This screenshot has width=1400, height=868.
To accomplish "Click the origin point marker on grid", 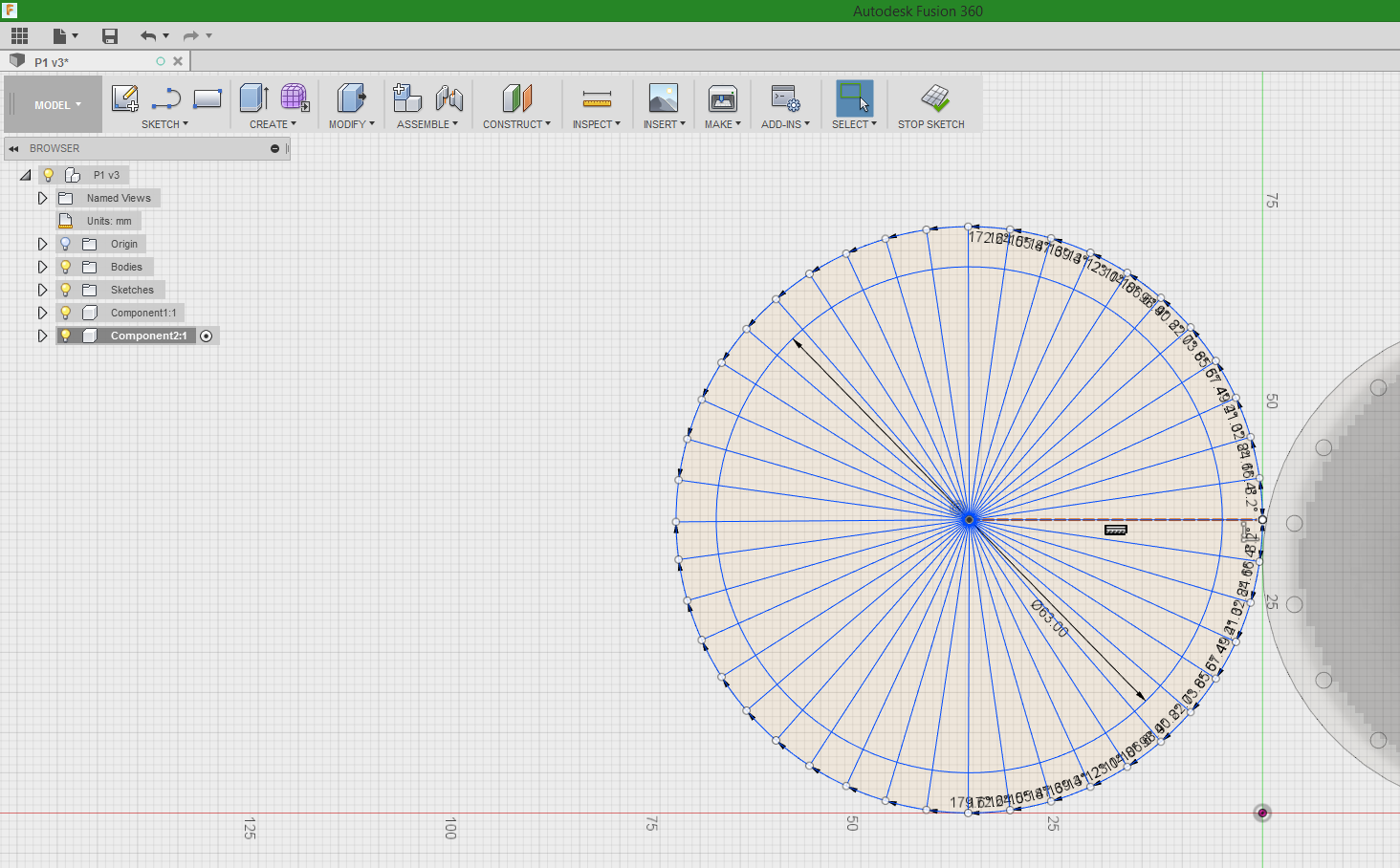I will click(x=1262, y=813).
